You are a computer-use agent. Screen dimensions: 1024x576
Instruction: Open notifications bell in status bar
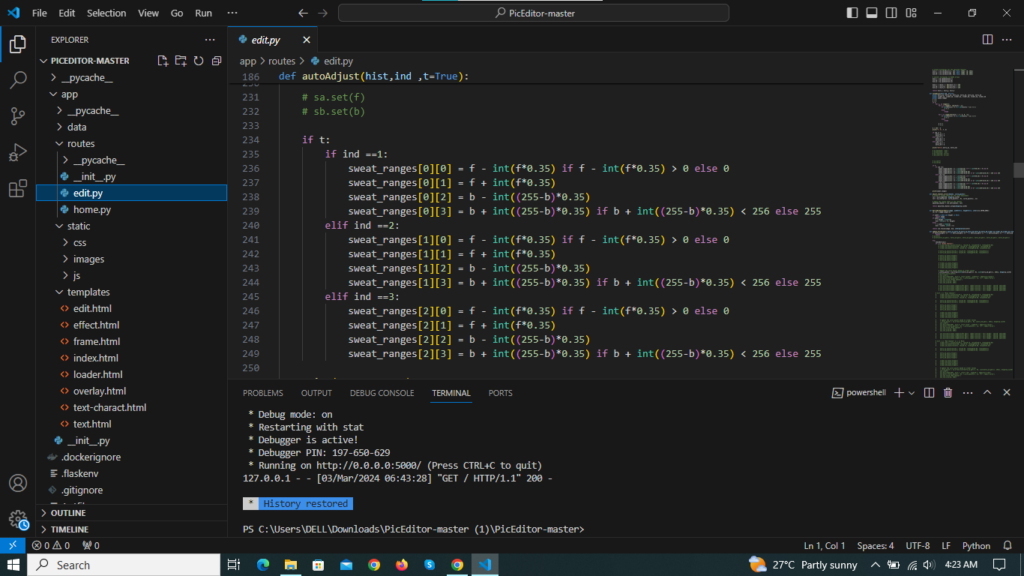click(1008, 545)
